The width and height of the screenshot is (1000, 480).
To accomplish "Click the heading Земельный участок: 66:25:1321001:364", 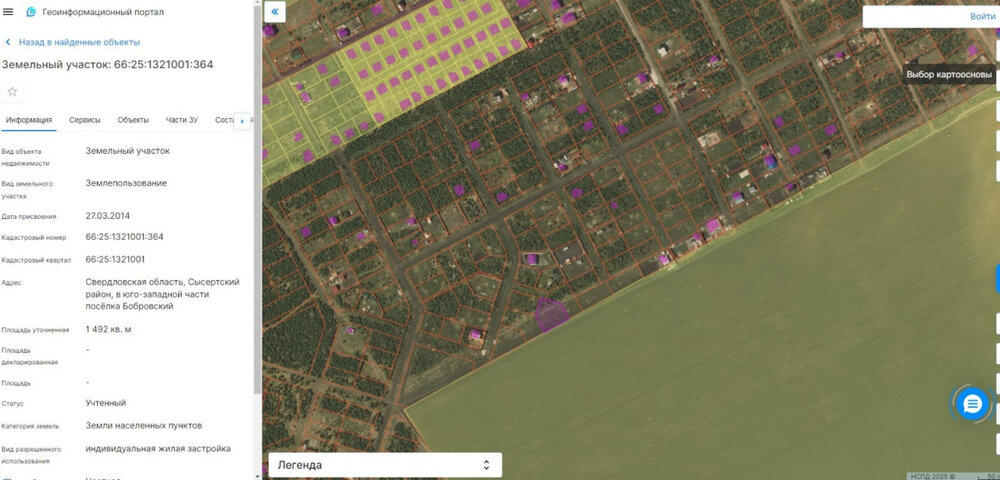I will coord(108,64).
